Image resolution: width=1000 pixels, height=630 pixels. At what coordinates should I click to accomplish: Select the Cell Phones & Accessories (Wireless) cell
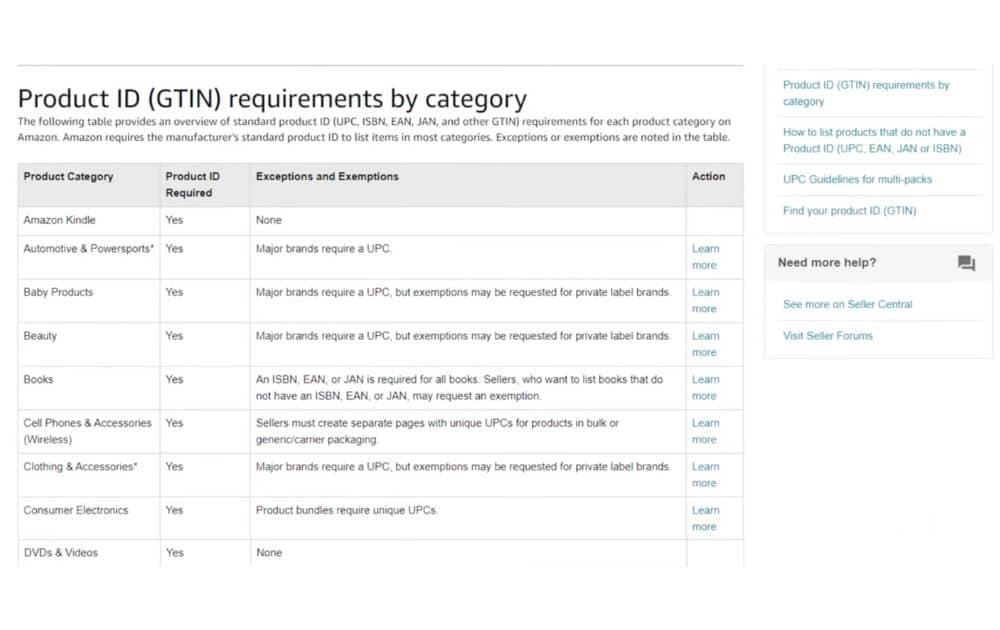click(87, 431)
